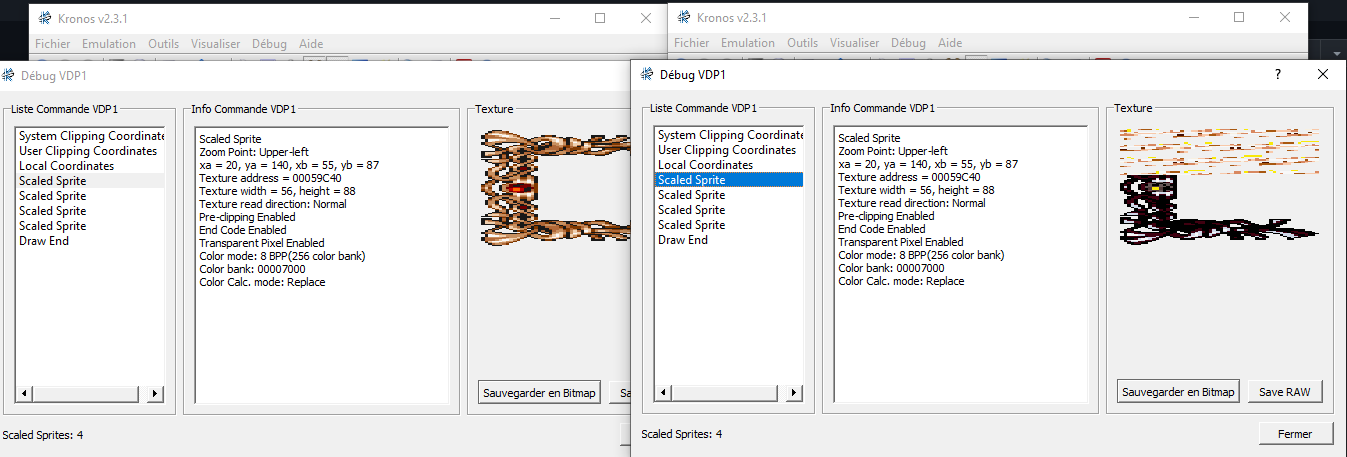Open Visualiser menu in right Kronos window
Viewport: 1347px width, 457px height.
(x=855, y=43)
